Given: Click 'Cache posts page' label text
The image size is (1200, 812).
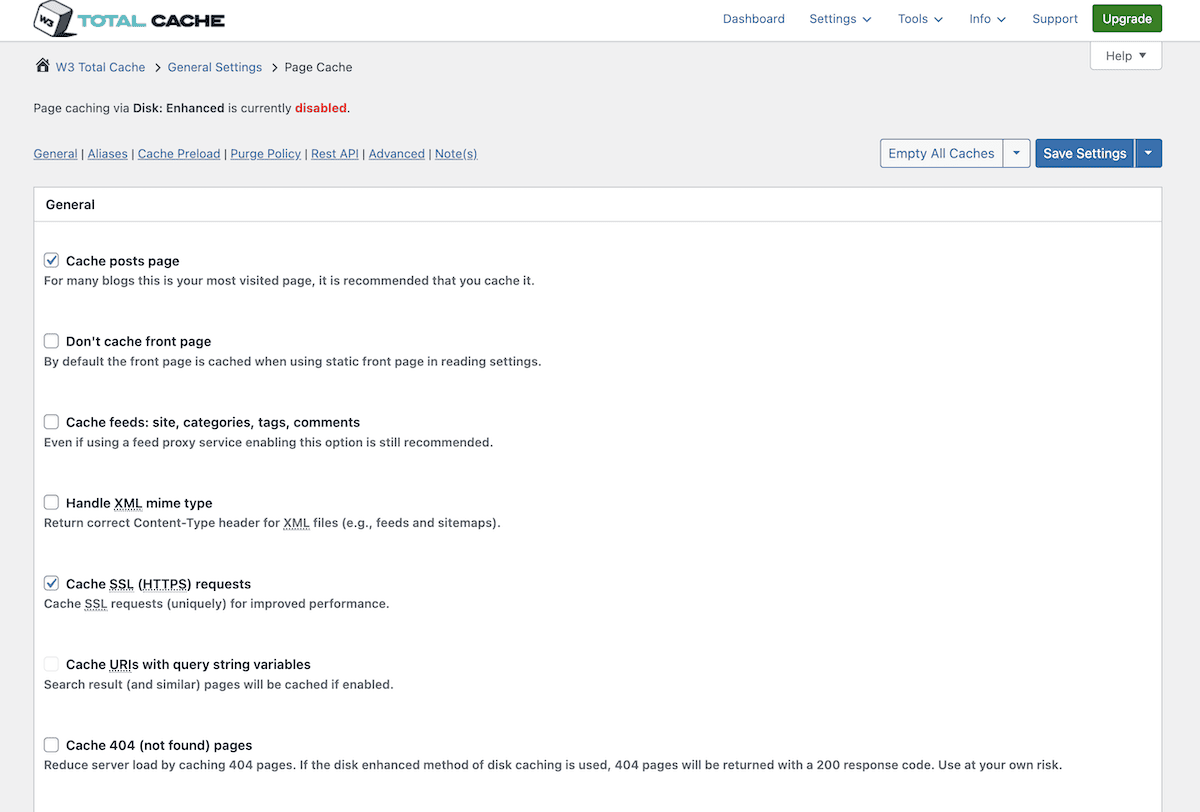Looking at the screenshot, I should (x=123, y=261).
